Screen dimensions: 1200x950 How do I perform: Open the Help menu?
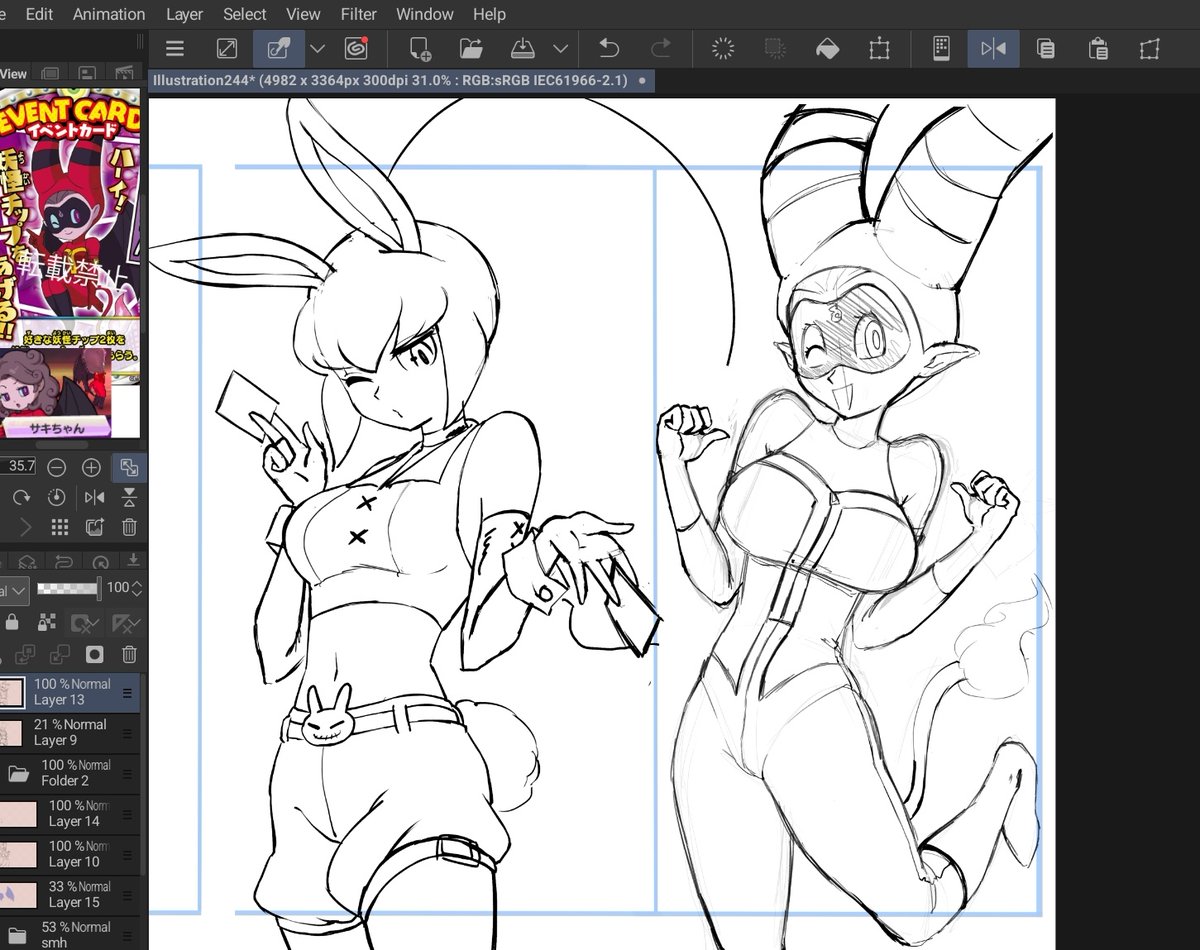[489, 14]
